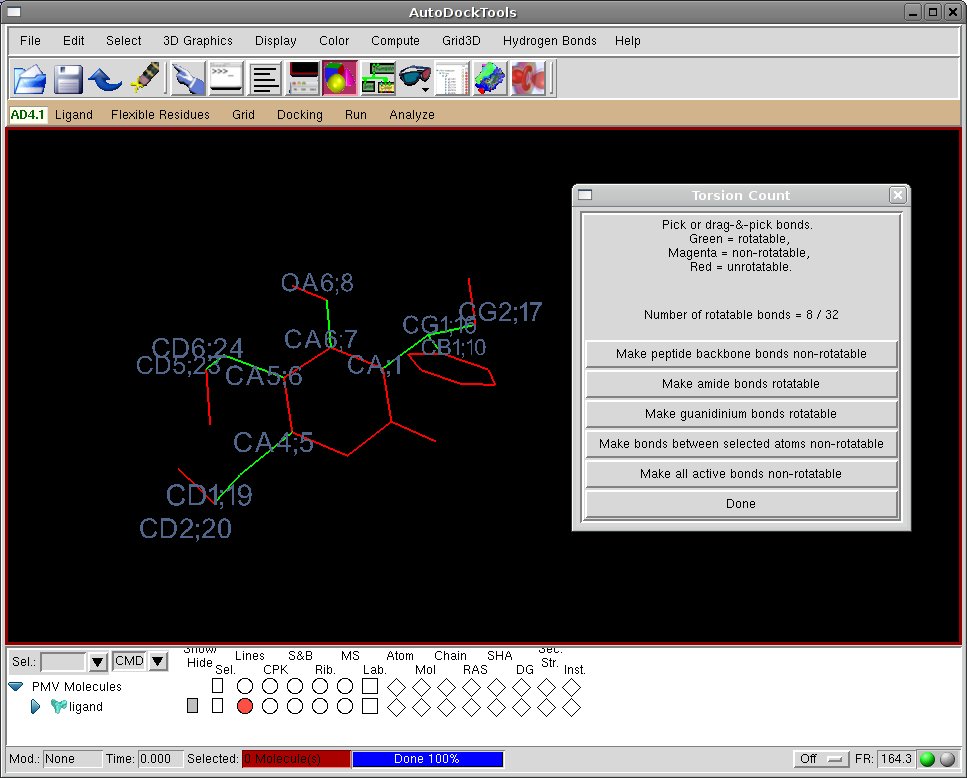Click Make peptide backbone bonds non-rotatable

(741, 354)
